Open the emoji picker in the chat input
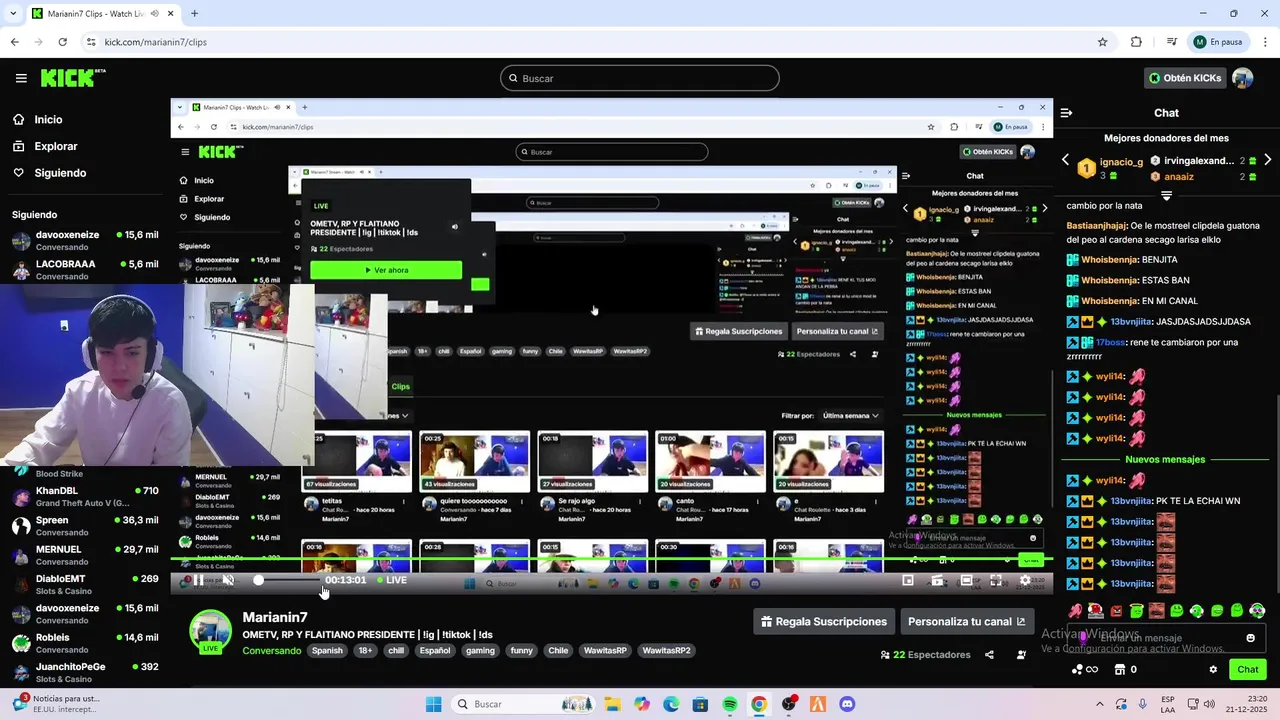The width and height of the screenshot is (1280, 720). pyautogui.click(x=1250, y=638)
